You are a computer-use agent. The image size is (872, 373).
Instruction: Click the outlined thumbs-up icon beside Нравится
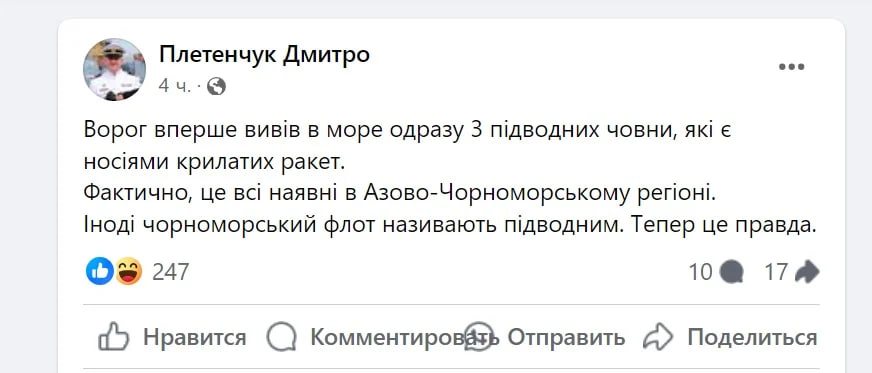tap(113, 336)
